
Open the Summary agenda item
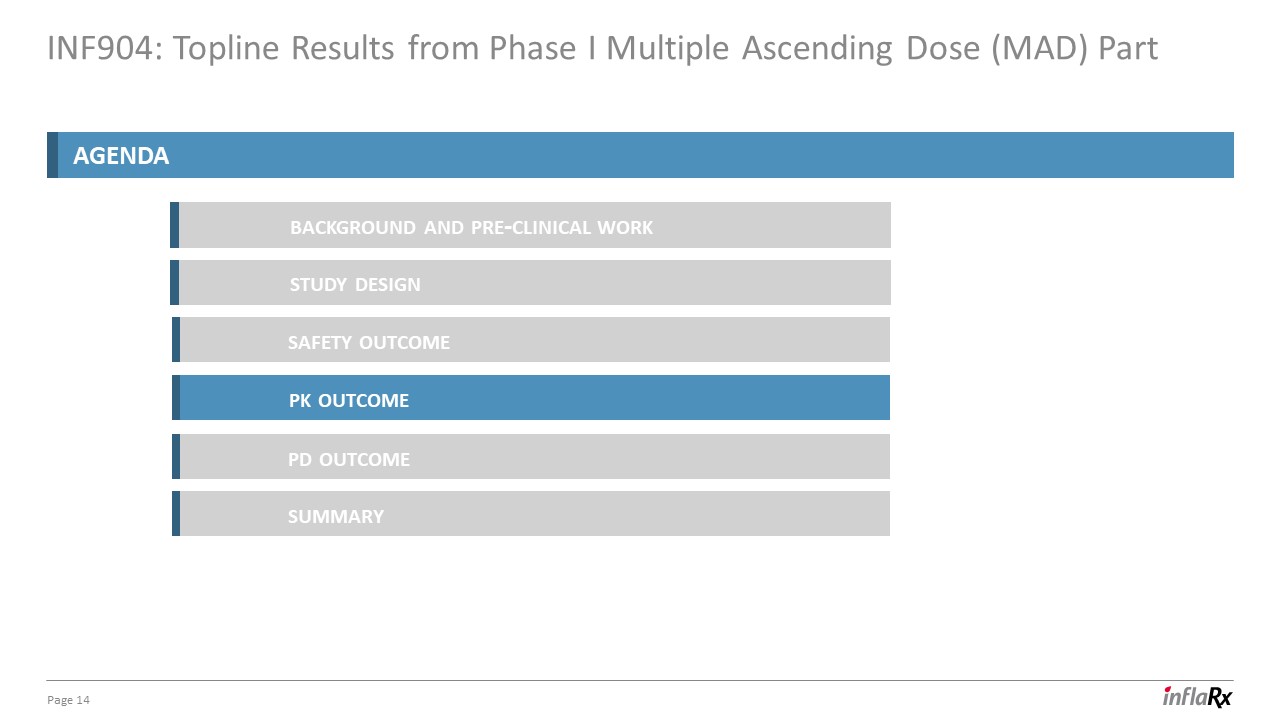click(336, 516)
